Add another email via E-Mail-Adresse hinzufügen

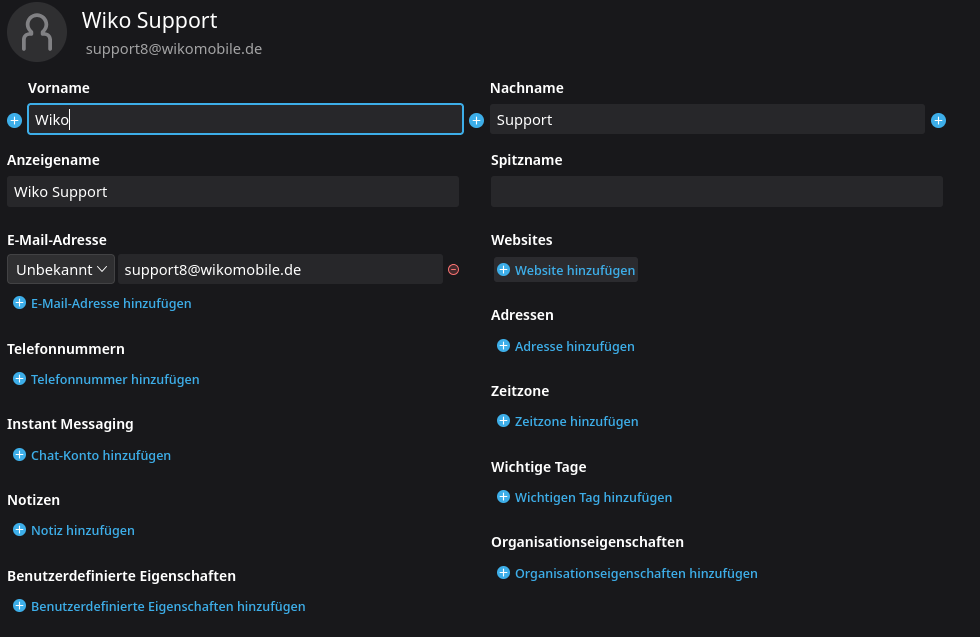110,303
